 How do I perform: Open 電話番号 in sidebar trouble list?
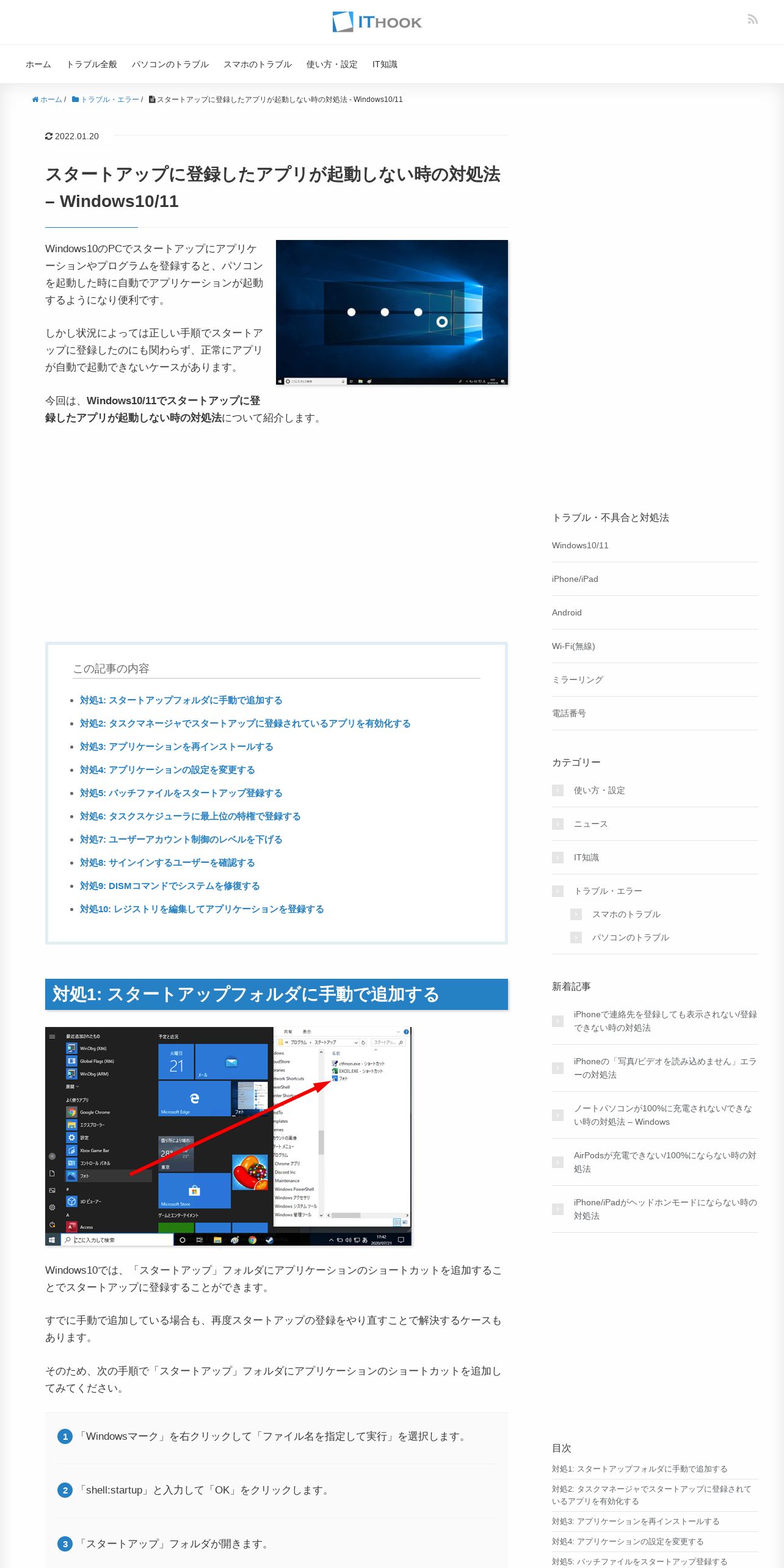pos(569,713)
